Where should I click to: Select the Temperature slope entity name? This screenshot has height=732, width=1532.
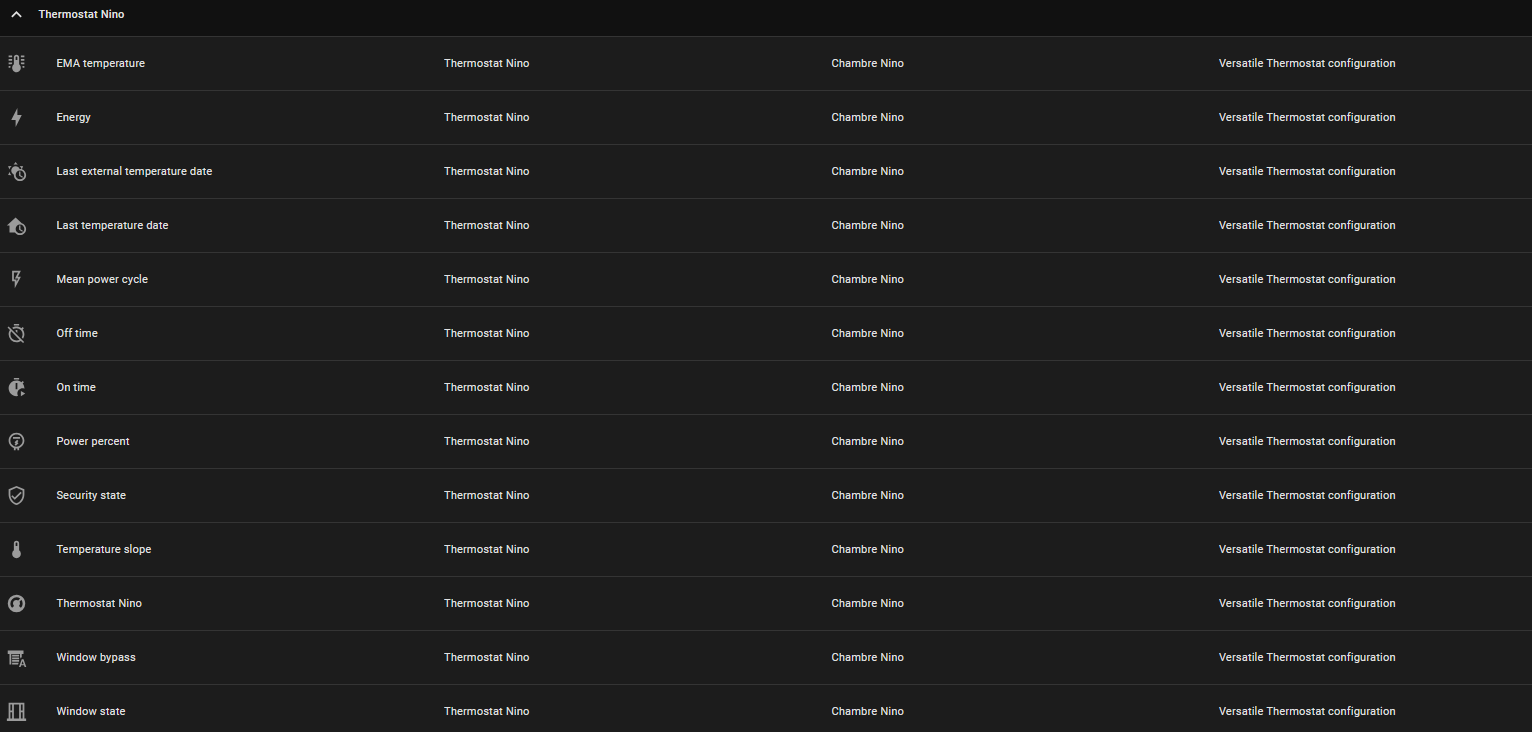coord(104,549)
